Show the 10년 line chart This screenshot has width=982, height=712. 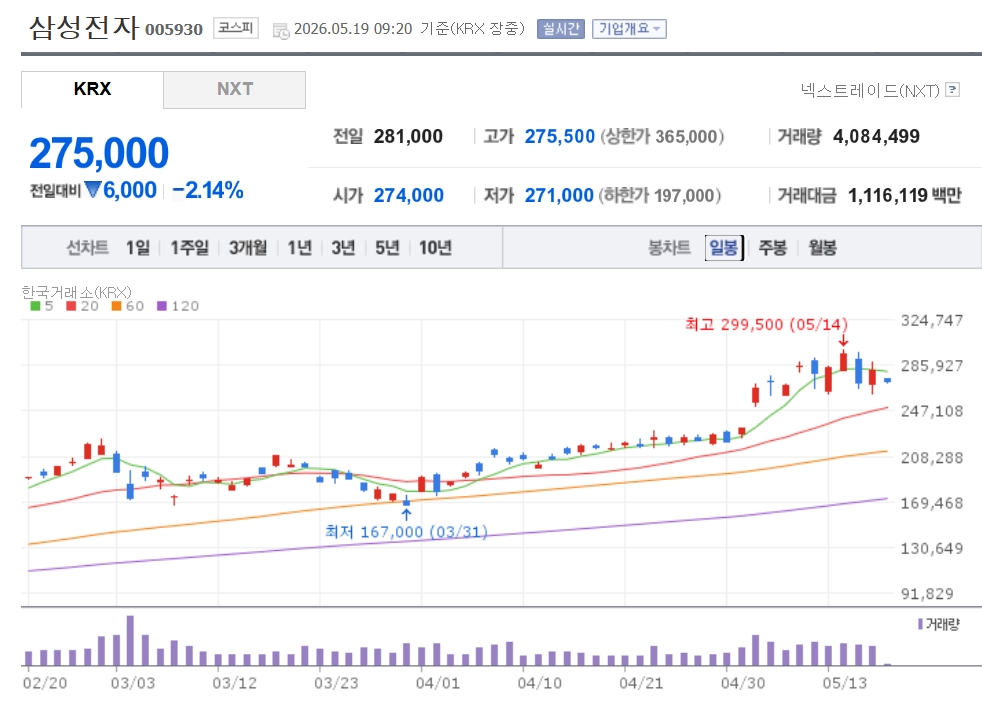[x=435, y=247]
